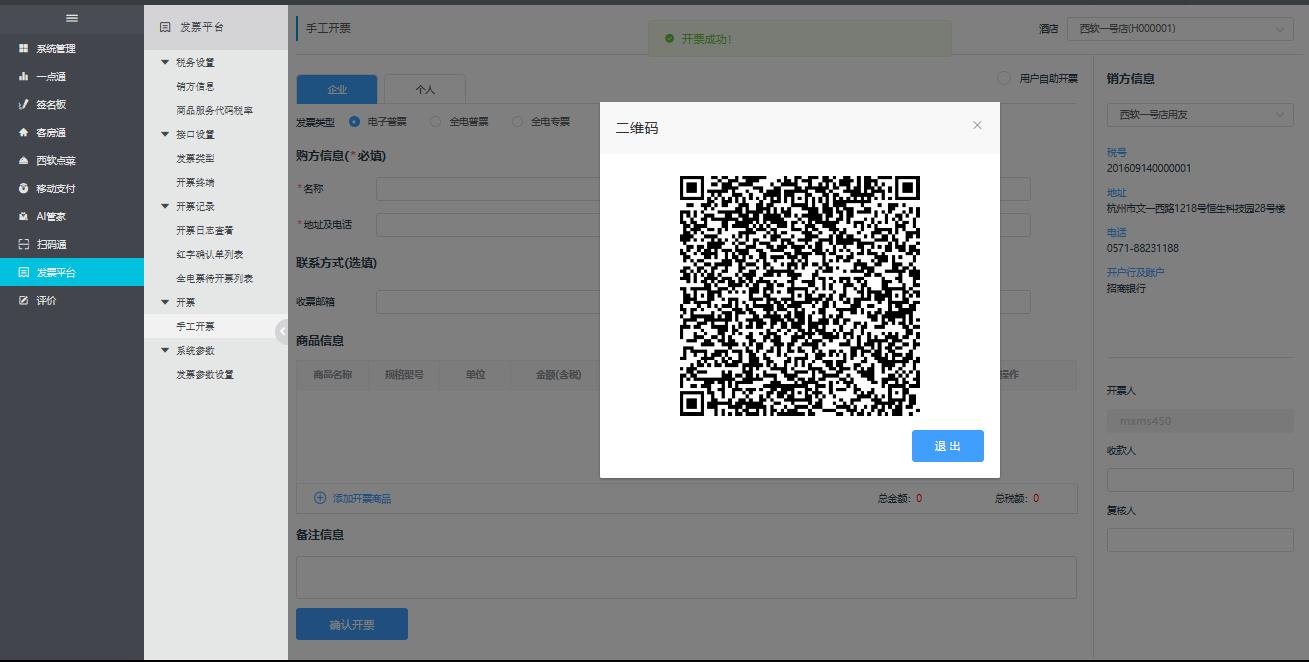Enable the 用户自助开票 option
The width and height of the screenshot is (1309, 662).
coord(1004,78)
